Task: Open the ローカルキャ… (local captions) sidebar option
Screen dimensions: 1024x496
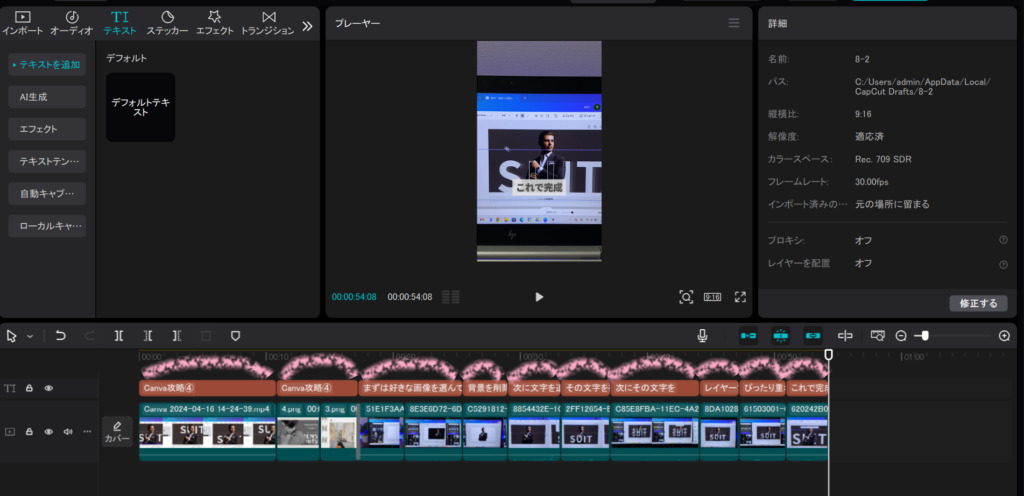Action: click(x=47, y=226)
